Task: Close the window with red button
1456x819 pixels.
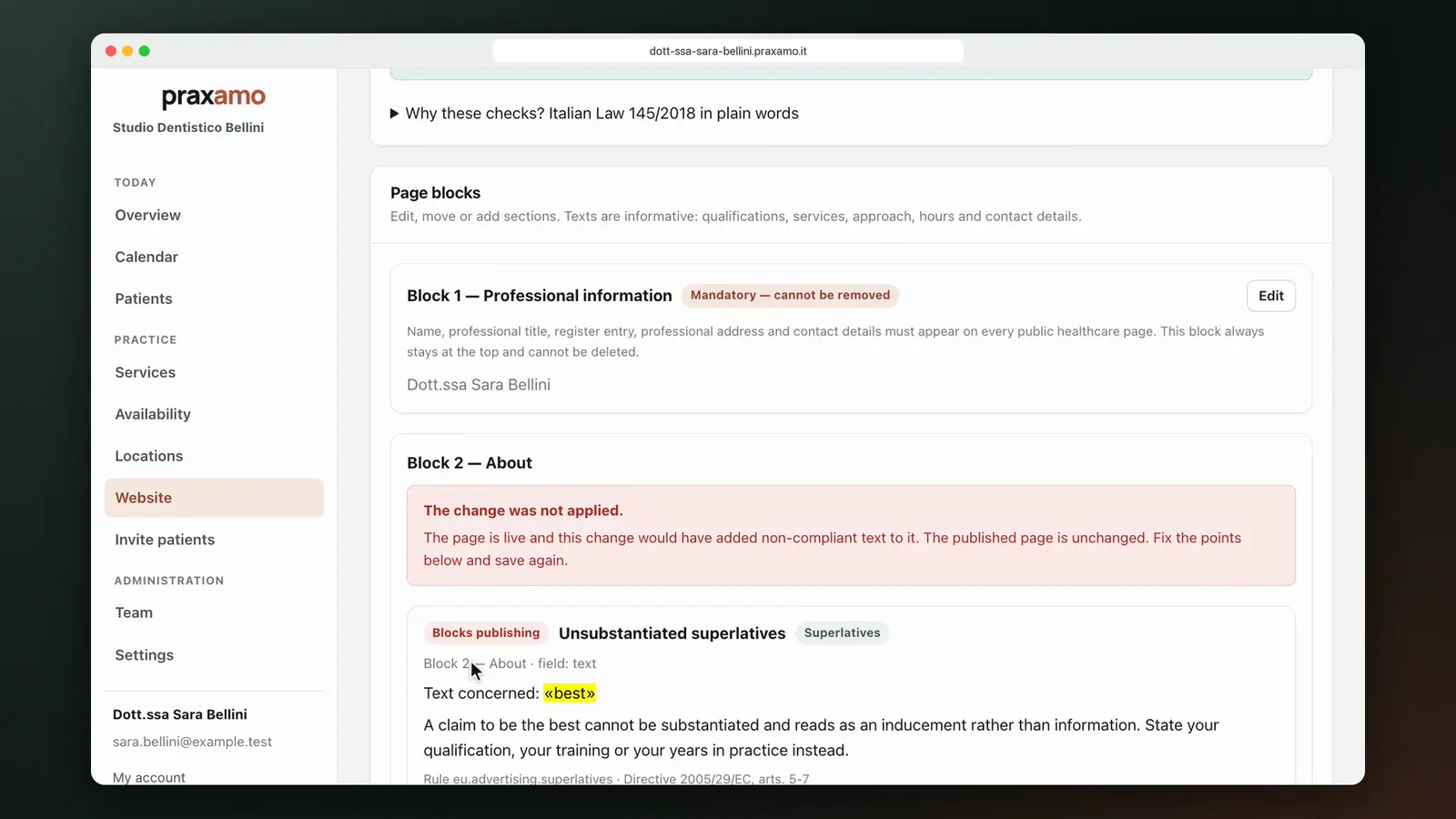Action: tap(111, 51)
